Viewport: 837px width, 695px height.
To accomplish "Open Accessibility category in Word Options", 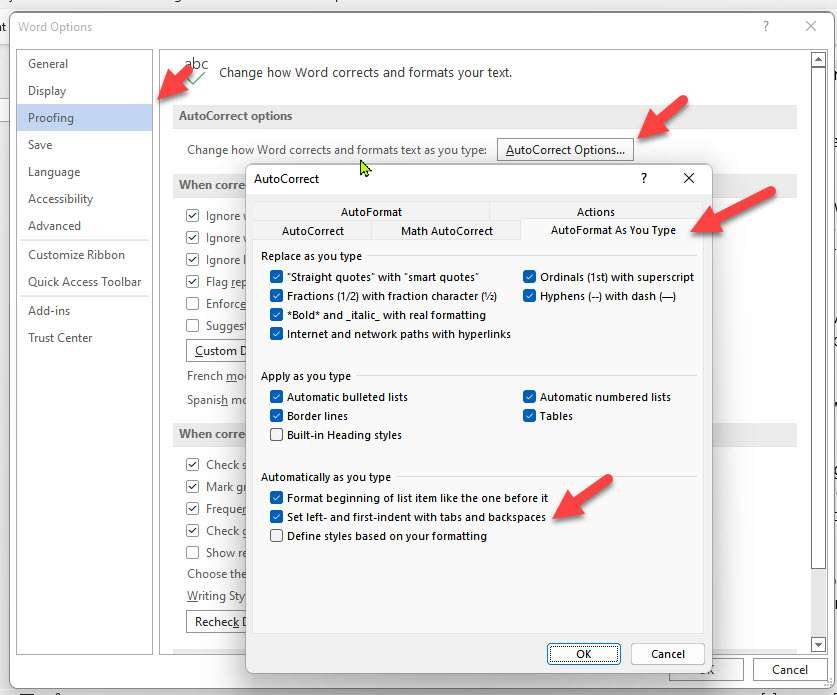I will point(84,199).
